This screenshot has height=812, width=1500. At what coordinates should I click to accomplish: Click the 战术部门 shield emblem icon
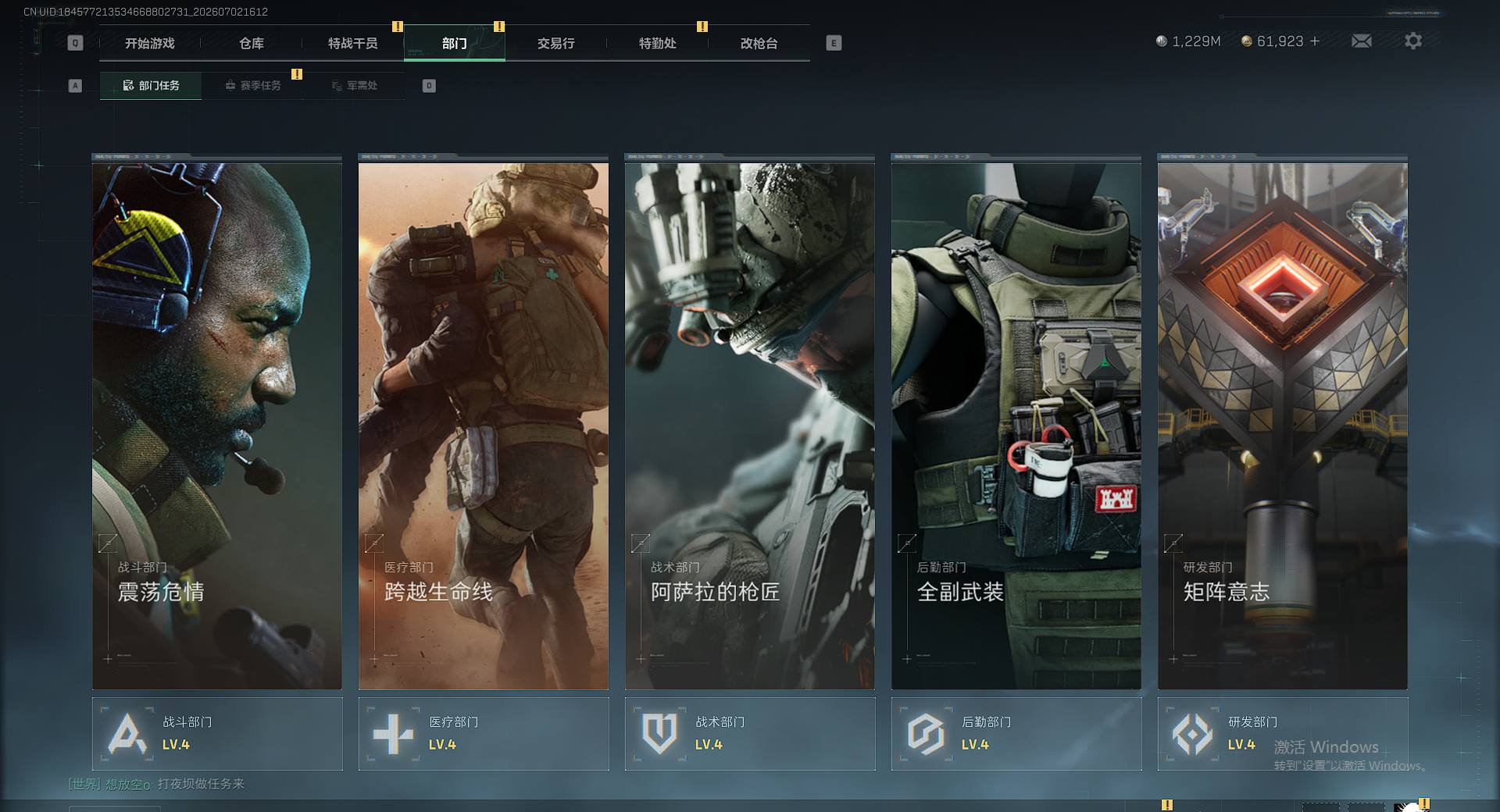point(659,734)
